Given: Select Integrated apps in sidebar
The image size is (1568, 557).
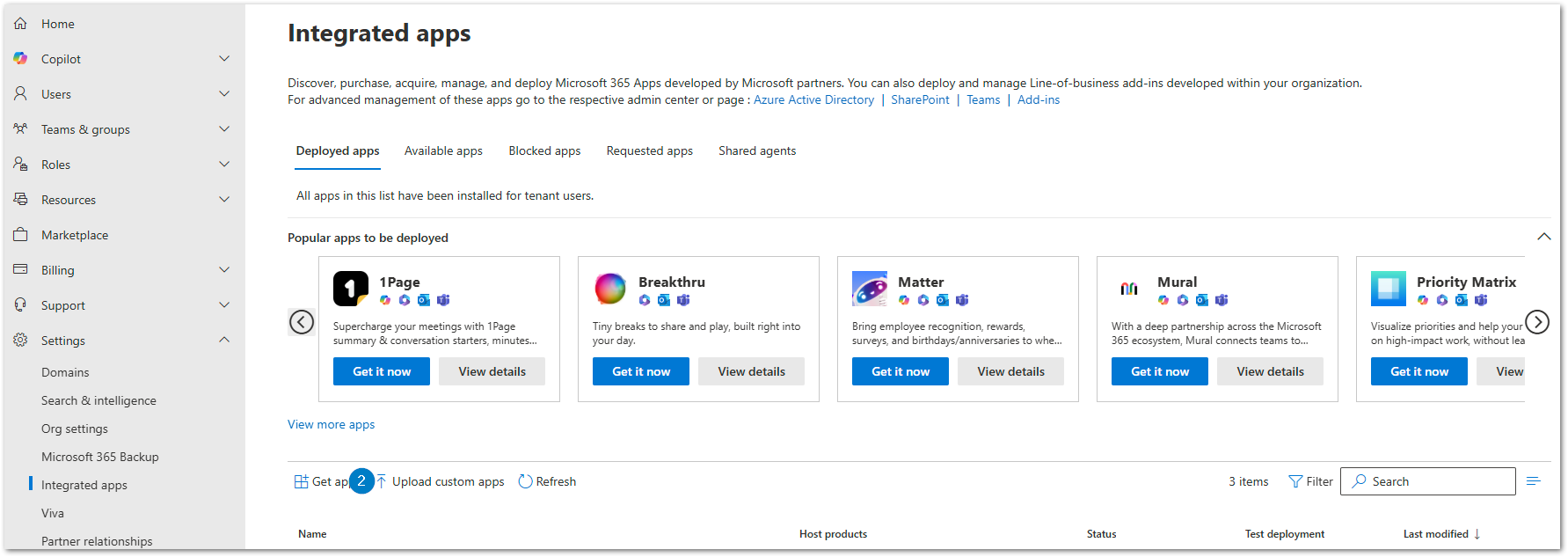Looking at the screenshot, I should coord(84,485).
